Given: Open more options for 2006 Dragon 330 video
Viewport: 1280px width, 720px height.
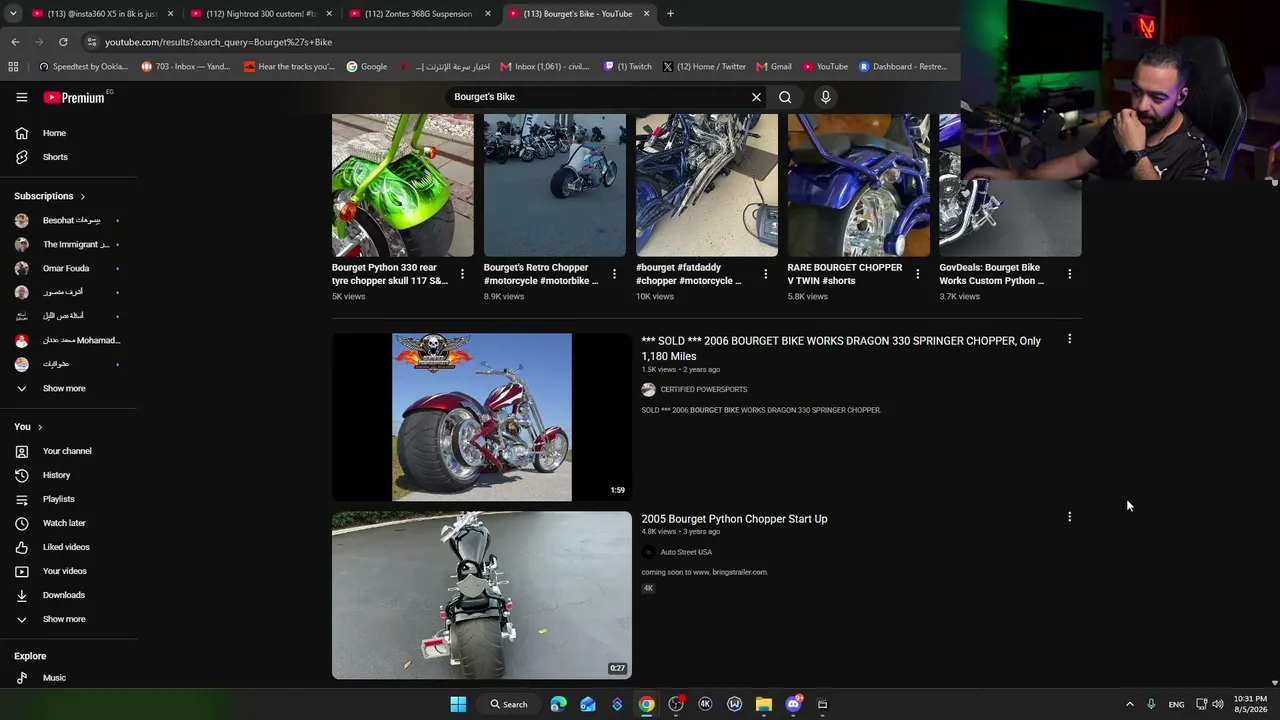Looking at the screenshot, I should coord(1069,339).
